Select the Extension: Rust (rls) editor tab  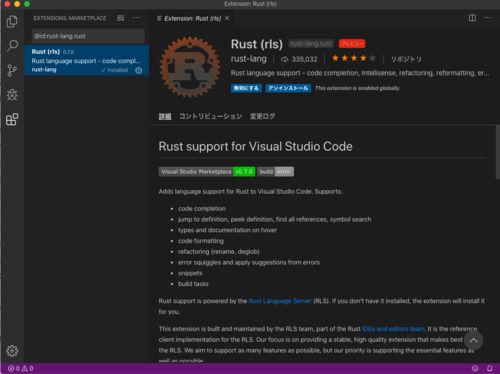click(193, 18)
